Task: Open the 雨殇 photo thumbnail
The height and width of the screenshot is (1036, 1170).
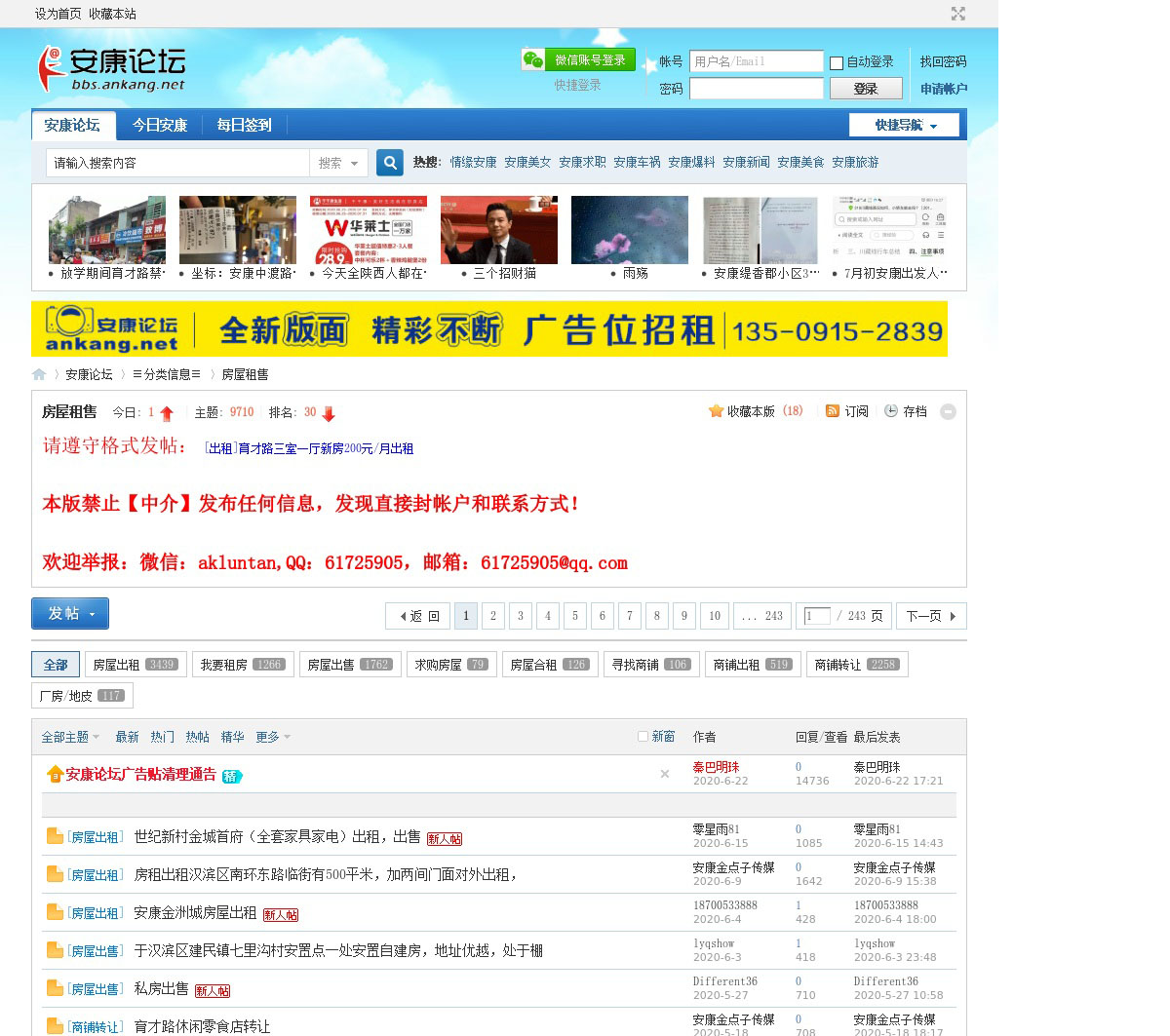Action: [x=629, y=230]
